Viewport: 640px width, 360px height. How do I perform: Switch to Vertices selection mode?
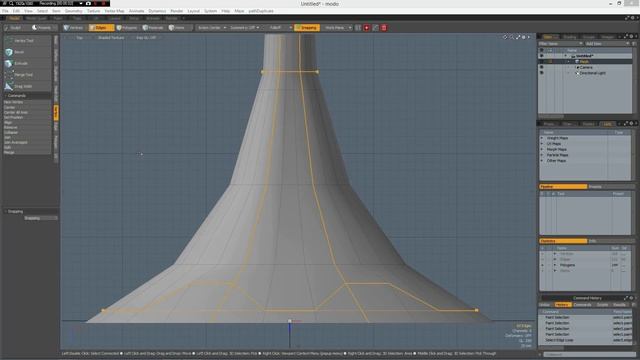pos(74,28)
